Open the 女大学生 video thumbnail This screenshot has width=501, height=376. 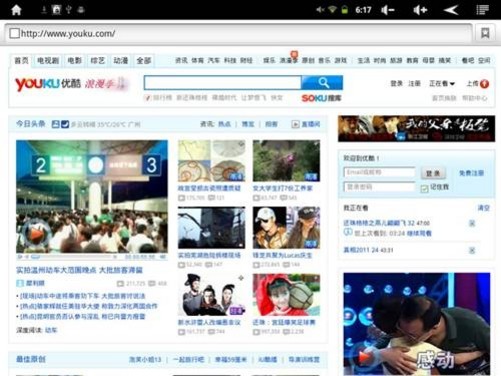(286, 161)
